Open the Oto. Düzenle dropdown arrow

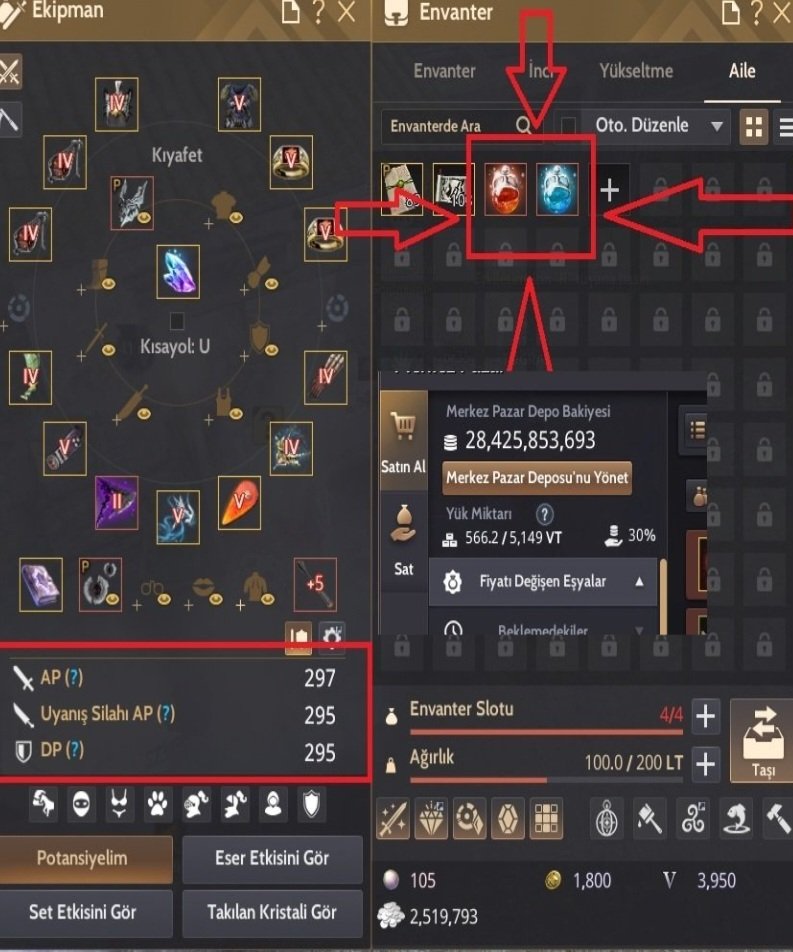coord(716,126)
